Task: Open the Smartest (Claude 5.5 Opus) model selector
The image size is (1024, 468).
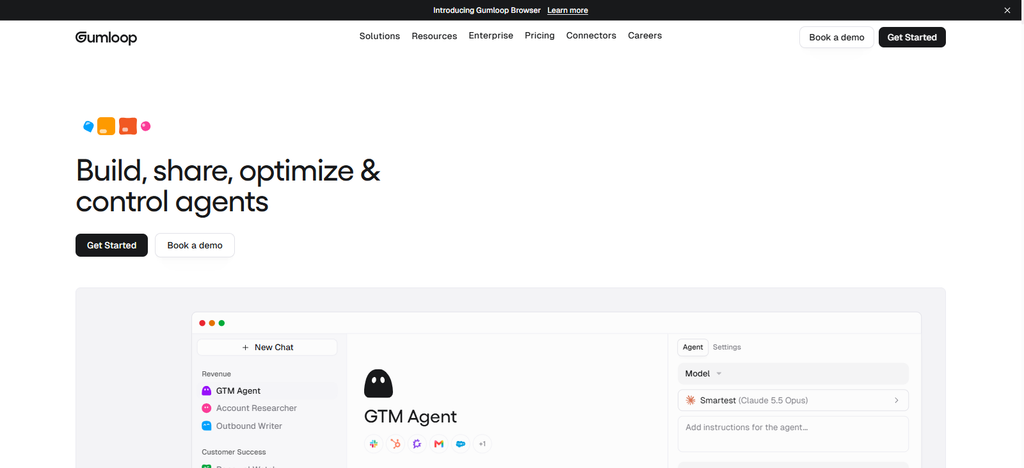Action: [793, 400]
